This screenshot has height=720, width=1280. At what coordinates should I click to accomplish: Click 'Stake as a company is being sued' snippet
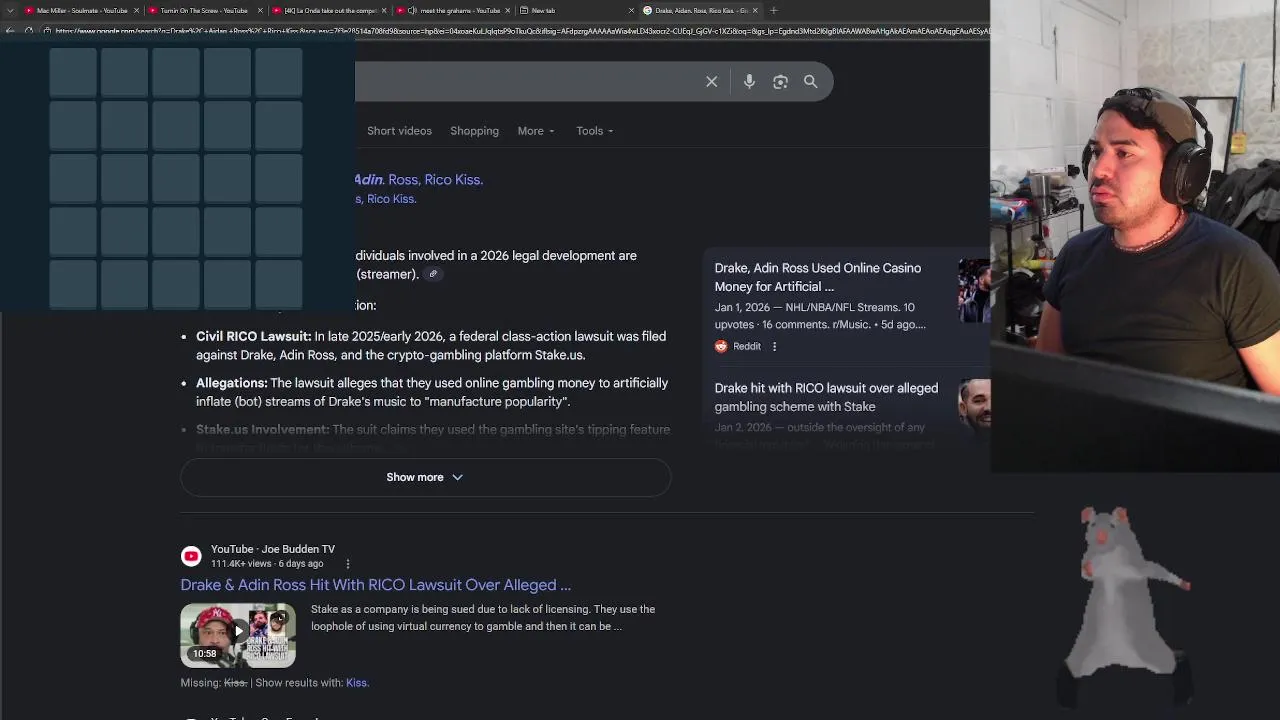pos(483,618)
